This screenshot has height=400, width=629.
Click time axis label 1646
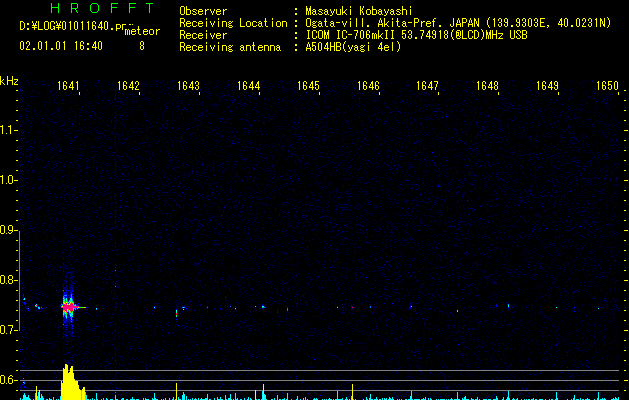pyautogui.click(x=368, y=86)
